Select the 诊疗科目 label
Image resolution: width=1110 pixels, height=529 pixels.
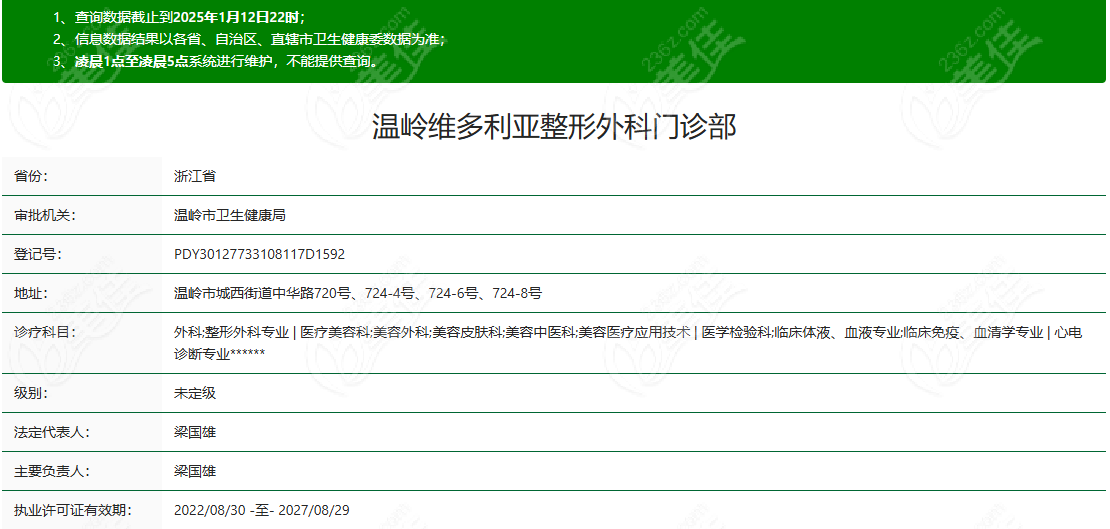click(45, 332)
